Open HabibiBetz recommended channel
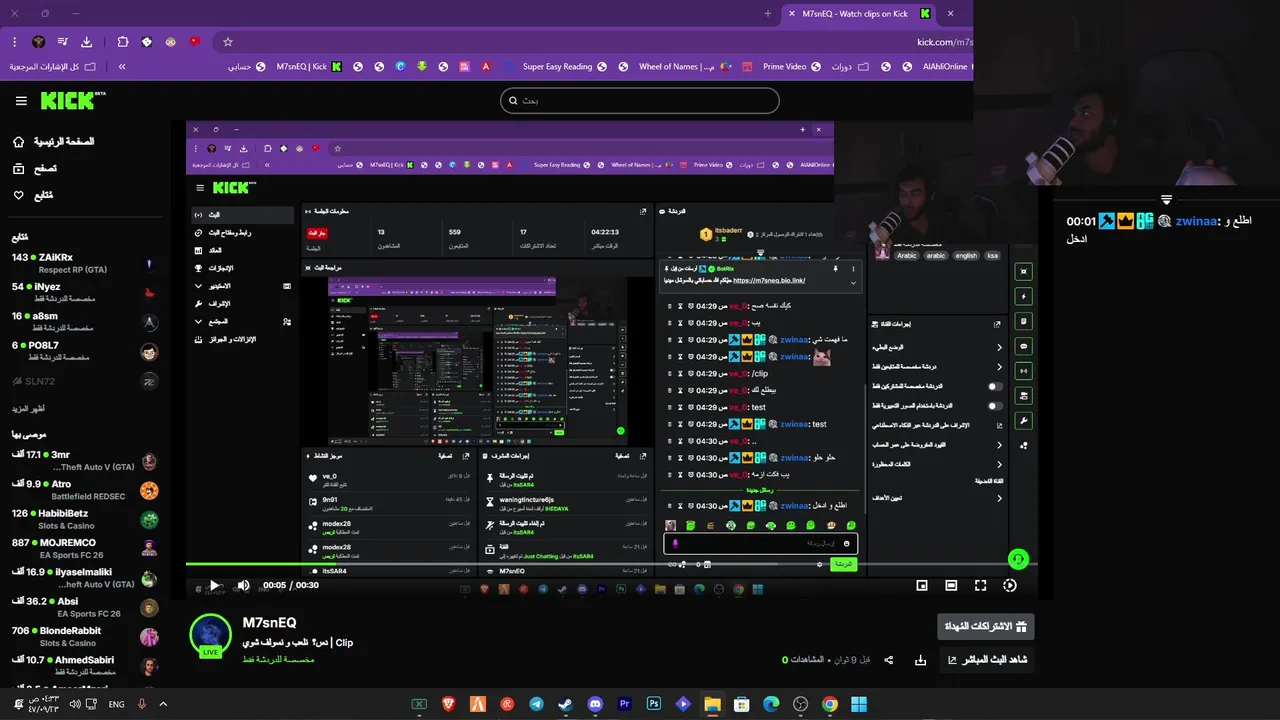 tap(85, 519)
